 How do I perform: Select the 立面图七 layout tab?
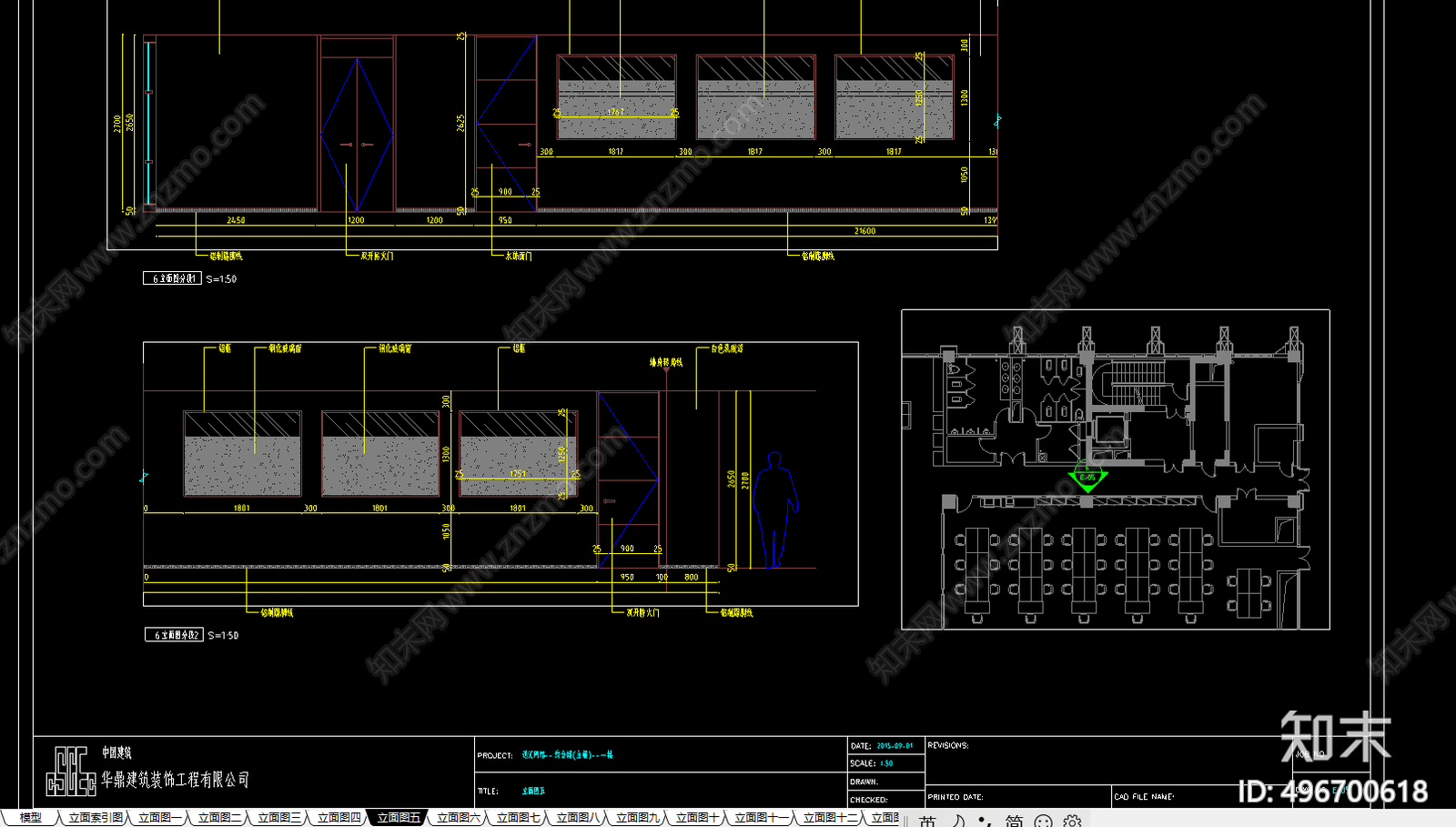(x=519, y=818)
